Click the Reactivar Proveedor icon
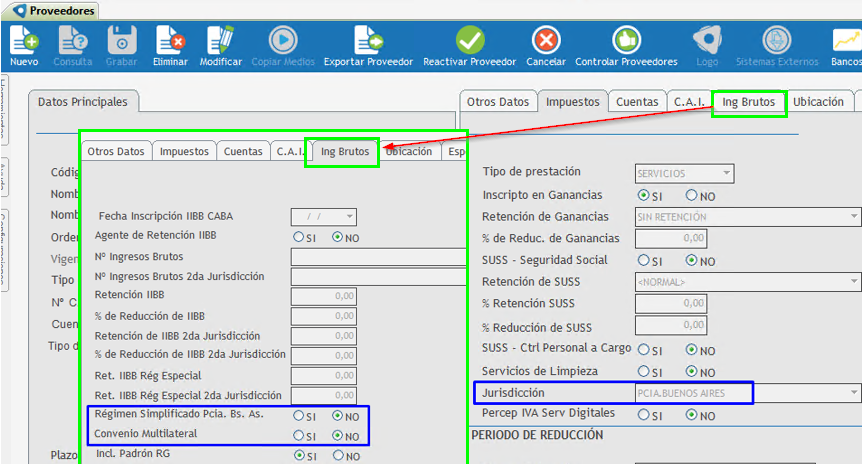862x464 pixels. tap(470, 40)
